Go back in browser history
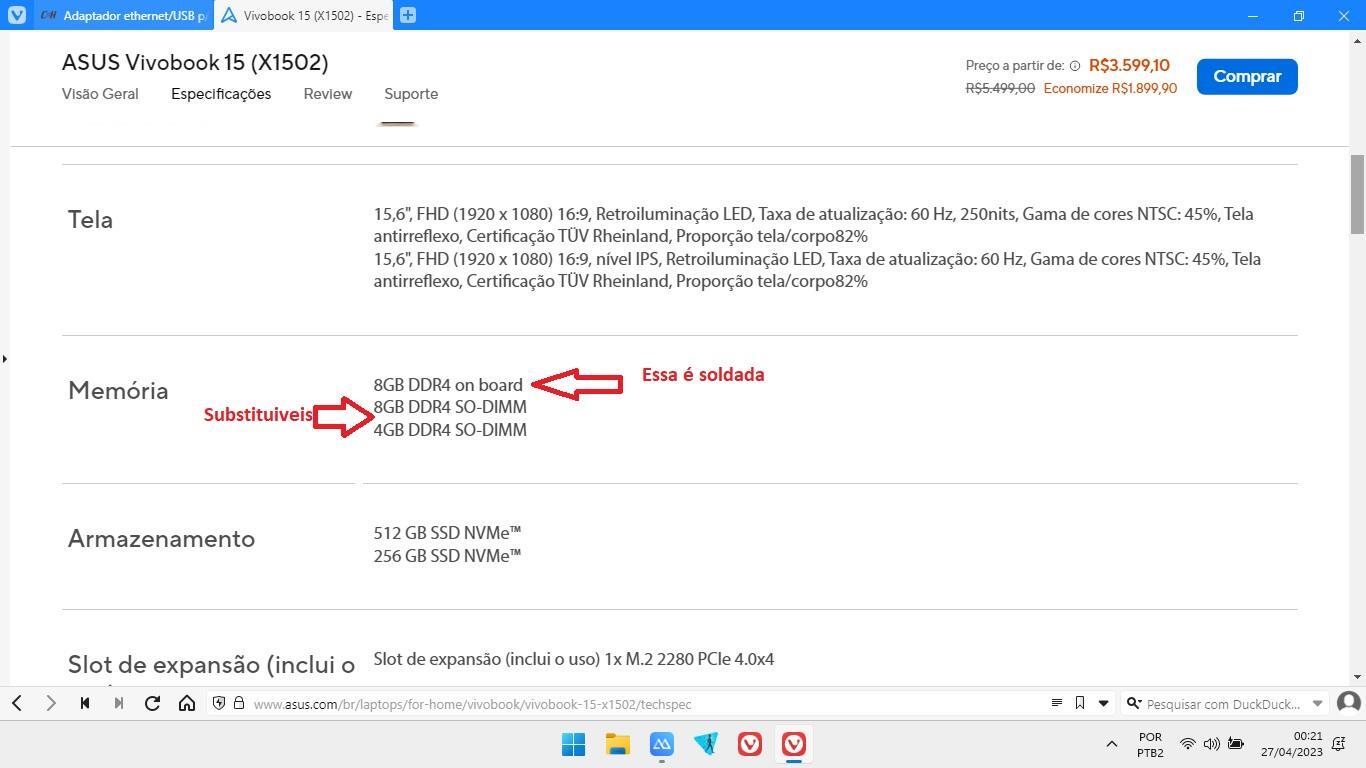Screen dimensions: 1366x768 click(17, 703)
